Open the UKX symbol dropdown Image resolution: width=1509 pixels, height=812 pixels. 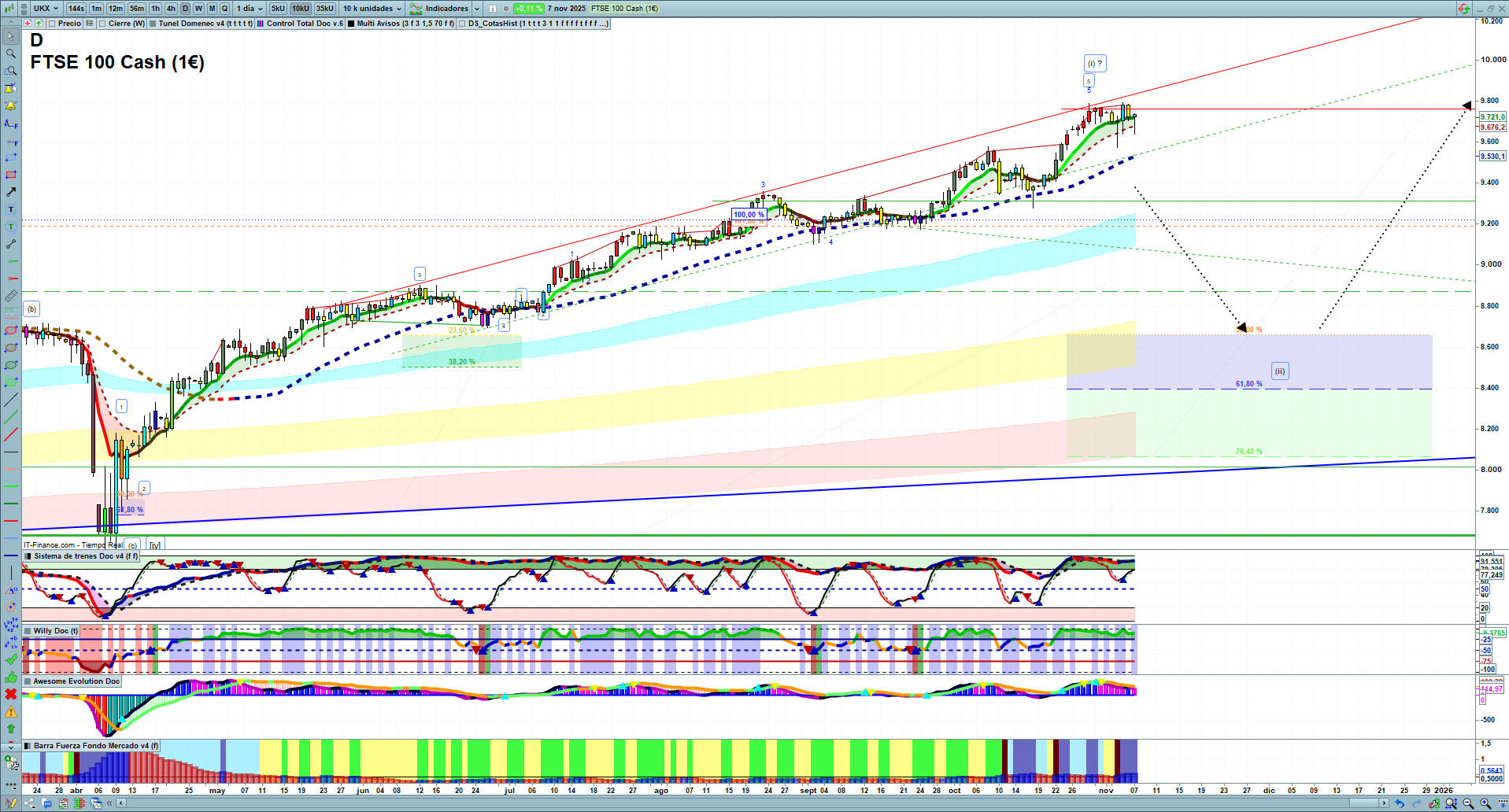[x=46, y=9]
